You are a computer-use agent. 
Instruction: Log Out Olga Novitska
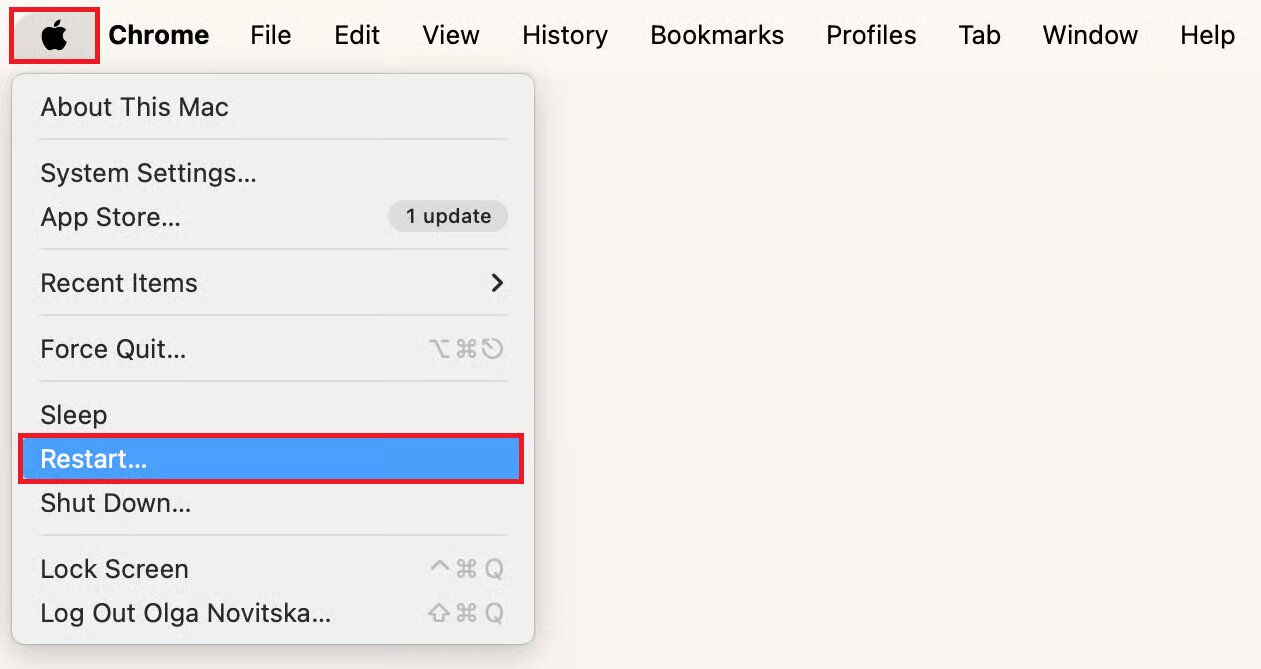click(184, 613)
